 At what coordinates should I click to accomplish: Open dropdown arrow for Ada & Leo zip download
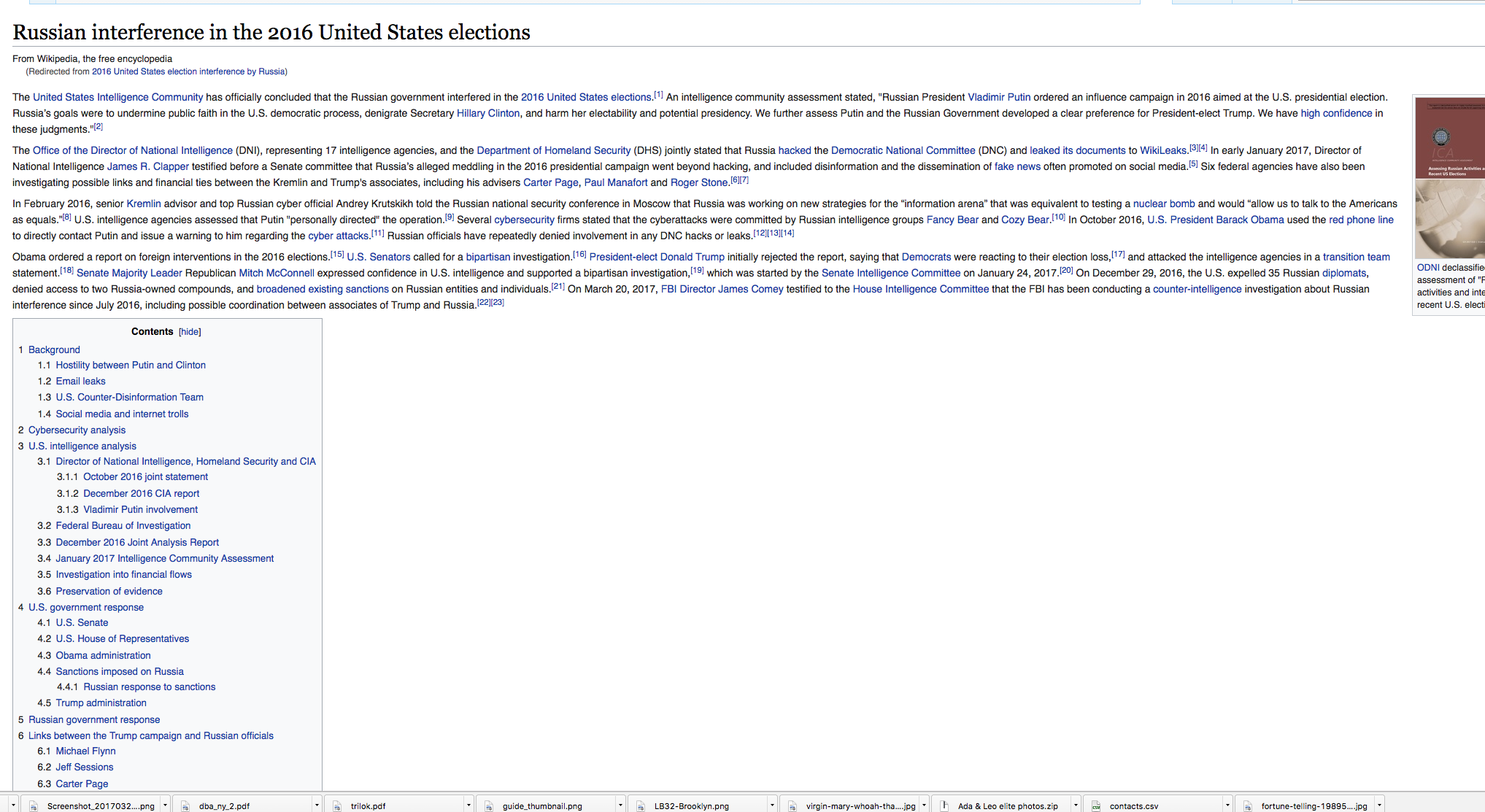(x=1076, y=805)
